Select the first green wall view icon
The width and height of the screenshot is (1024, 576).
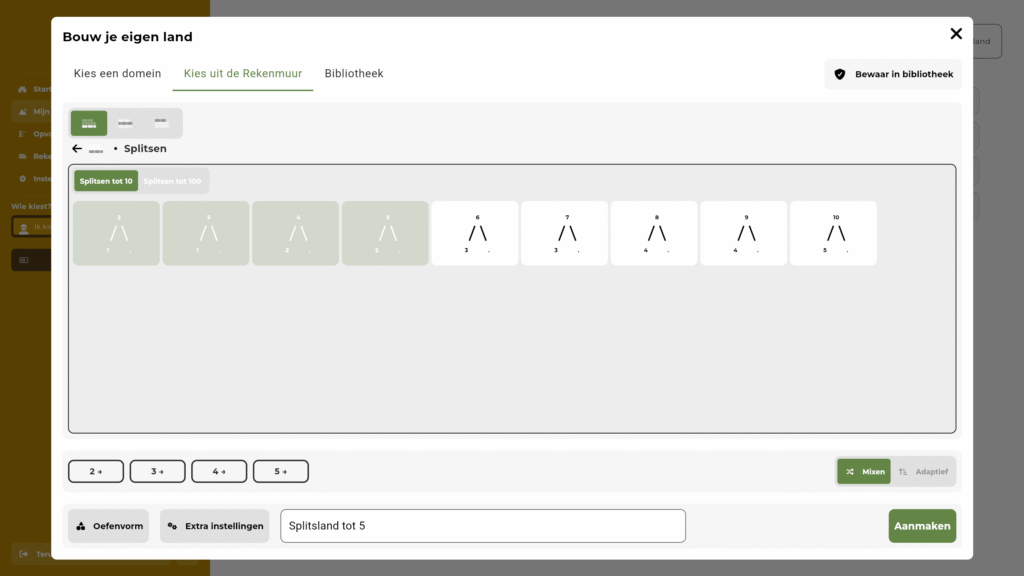click(x=89, y=123)
